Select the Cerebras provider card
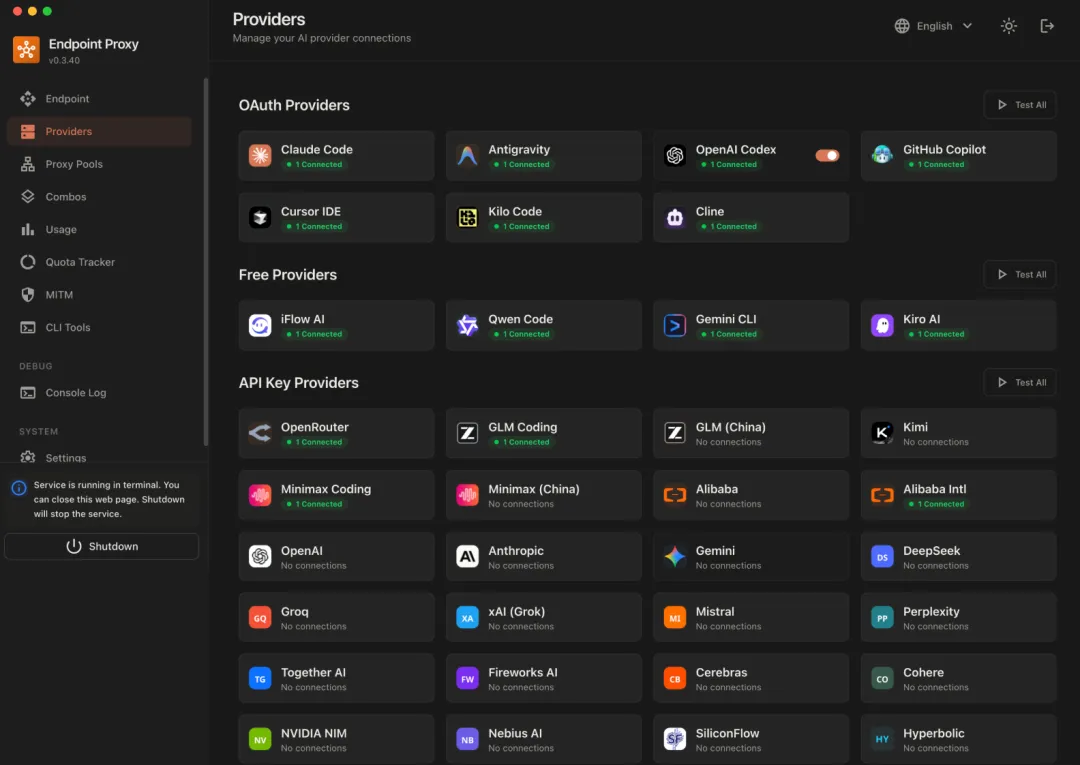Screen dimensions: 1080x765 751,678
